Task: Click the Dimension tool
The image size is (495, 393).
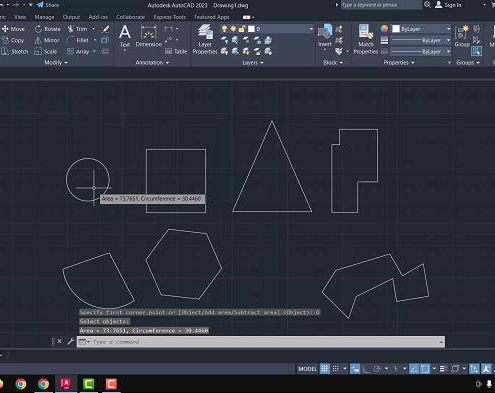Action: (148, 36)
